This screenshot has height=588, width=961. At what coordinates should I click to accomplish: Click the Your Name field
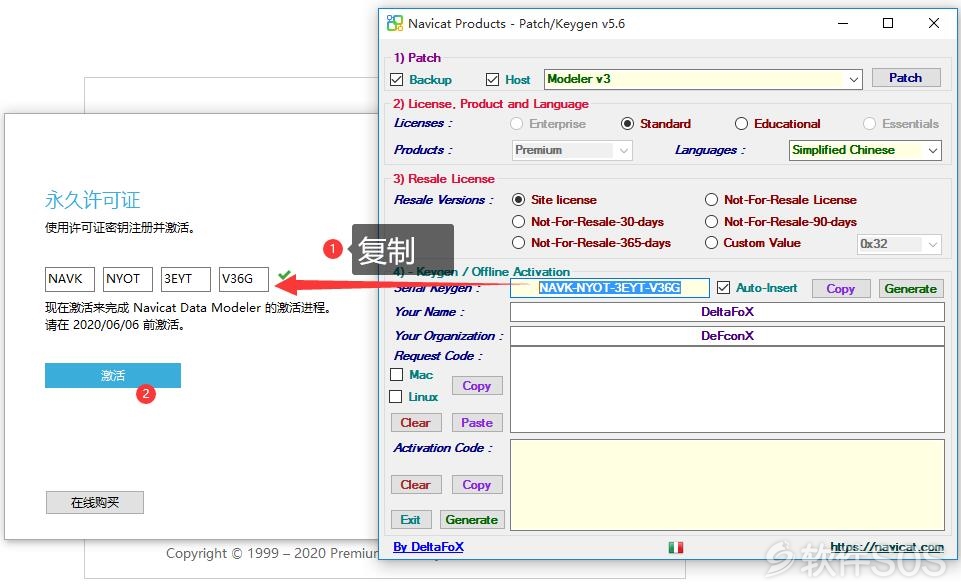(x=727, y=312)
